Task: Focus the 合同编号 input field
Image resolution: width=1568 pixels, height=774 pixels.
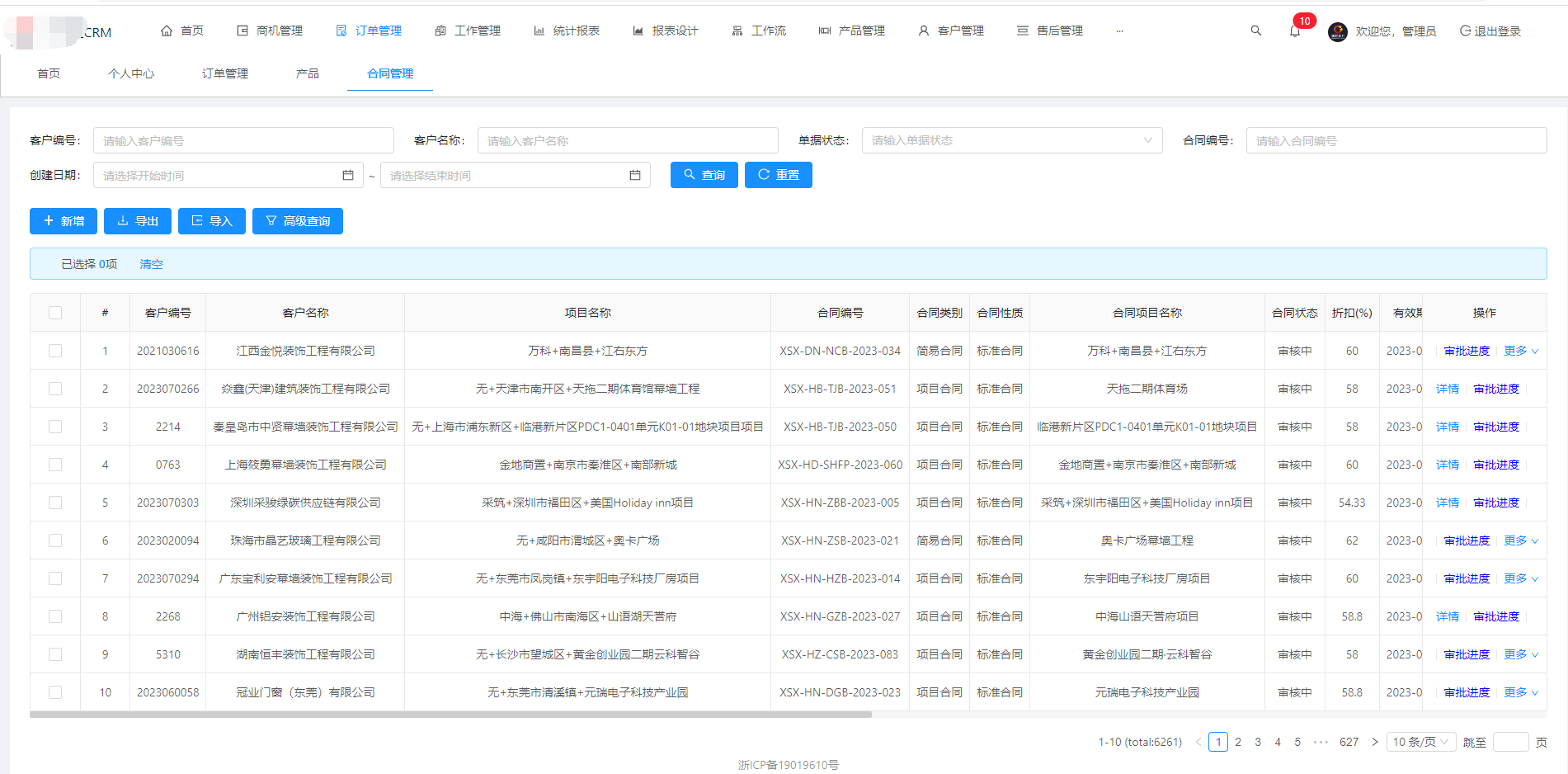Action: click(x=1396, y=140)
